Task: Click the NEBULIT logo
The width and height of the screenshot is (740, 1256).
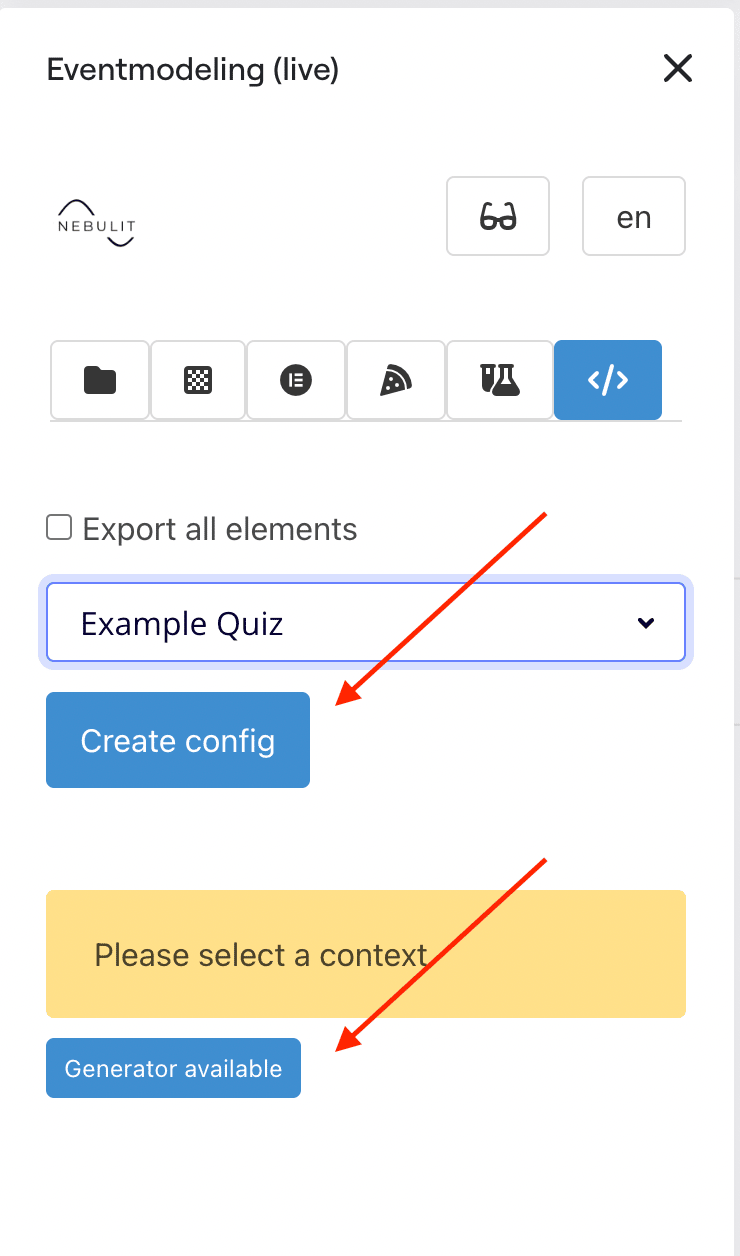Action: point(95,222)
